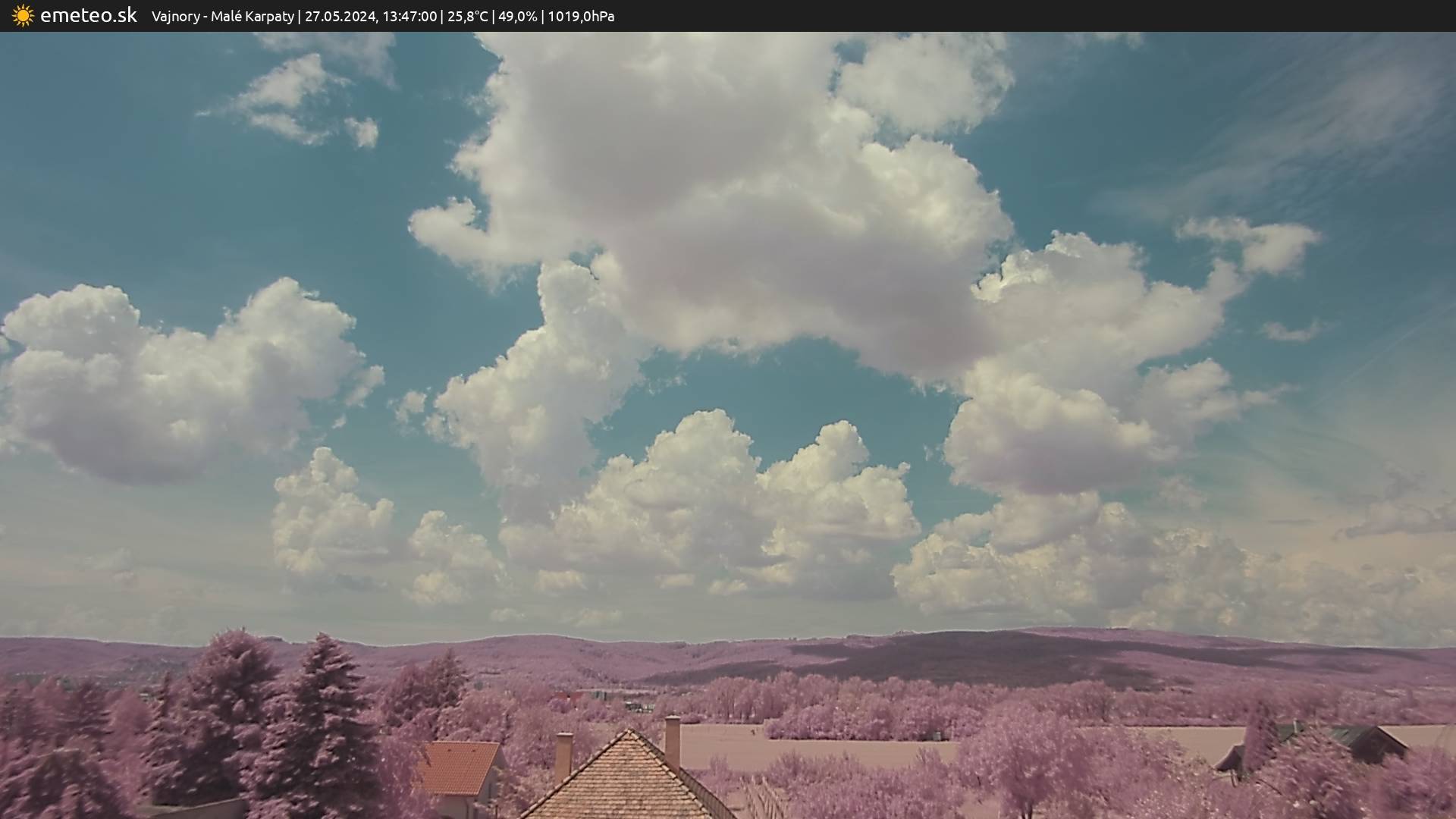The width and height of the screenshot is (1456, 819).
Task: Click the peak of the central tiled roof
Action: pyautogui.click(x=628, y=733)
